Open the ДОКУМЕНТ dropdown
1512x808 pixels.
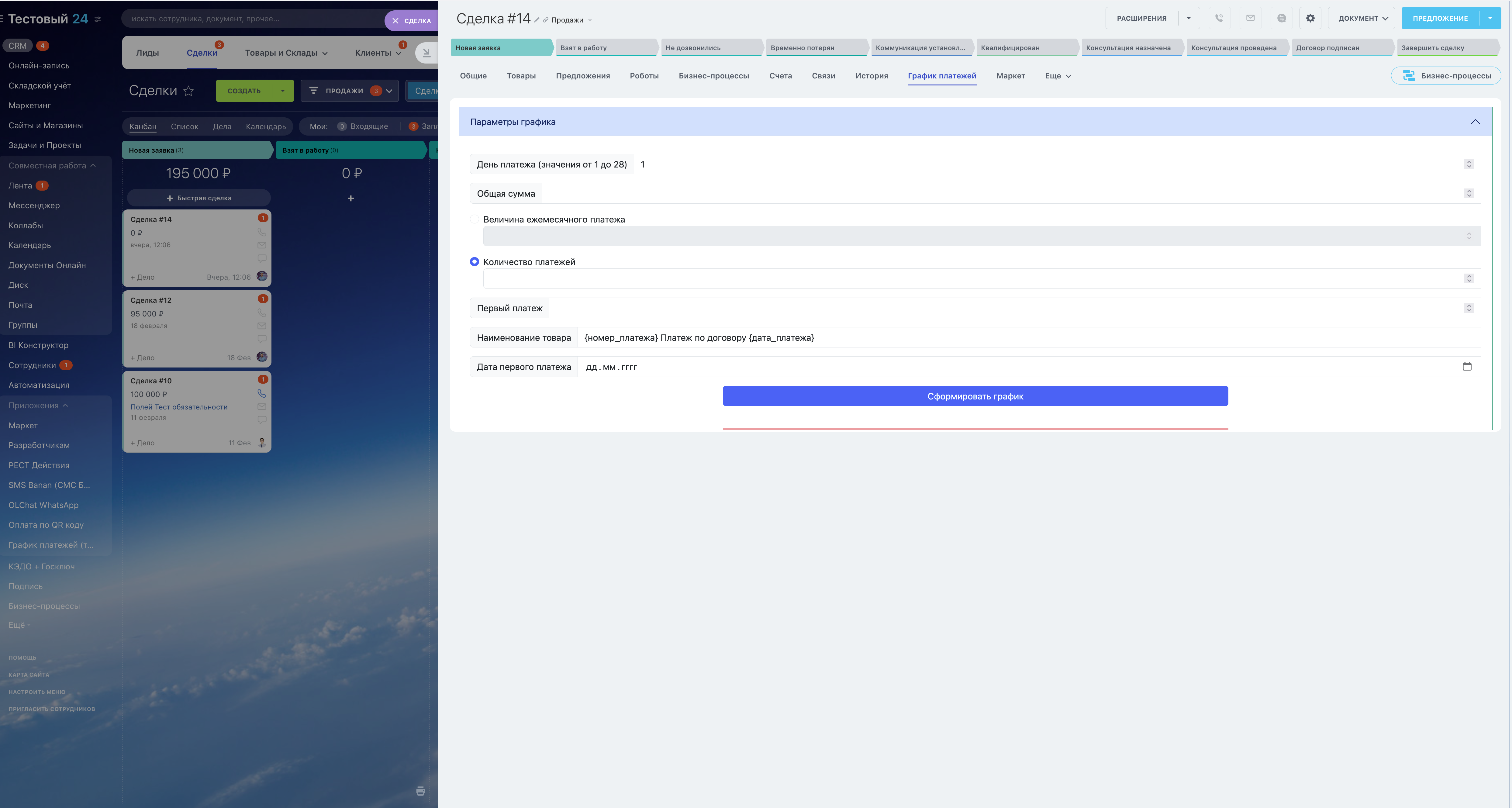tap(1362, 18)
